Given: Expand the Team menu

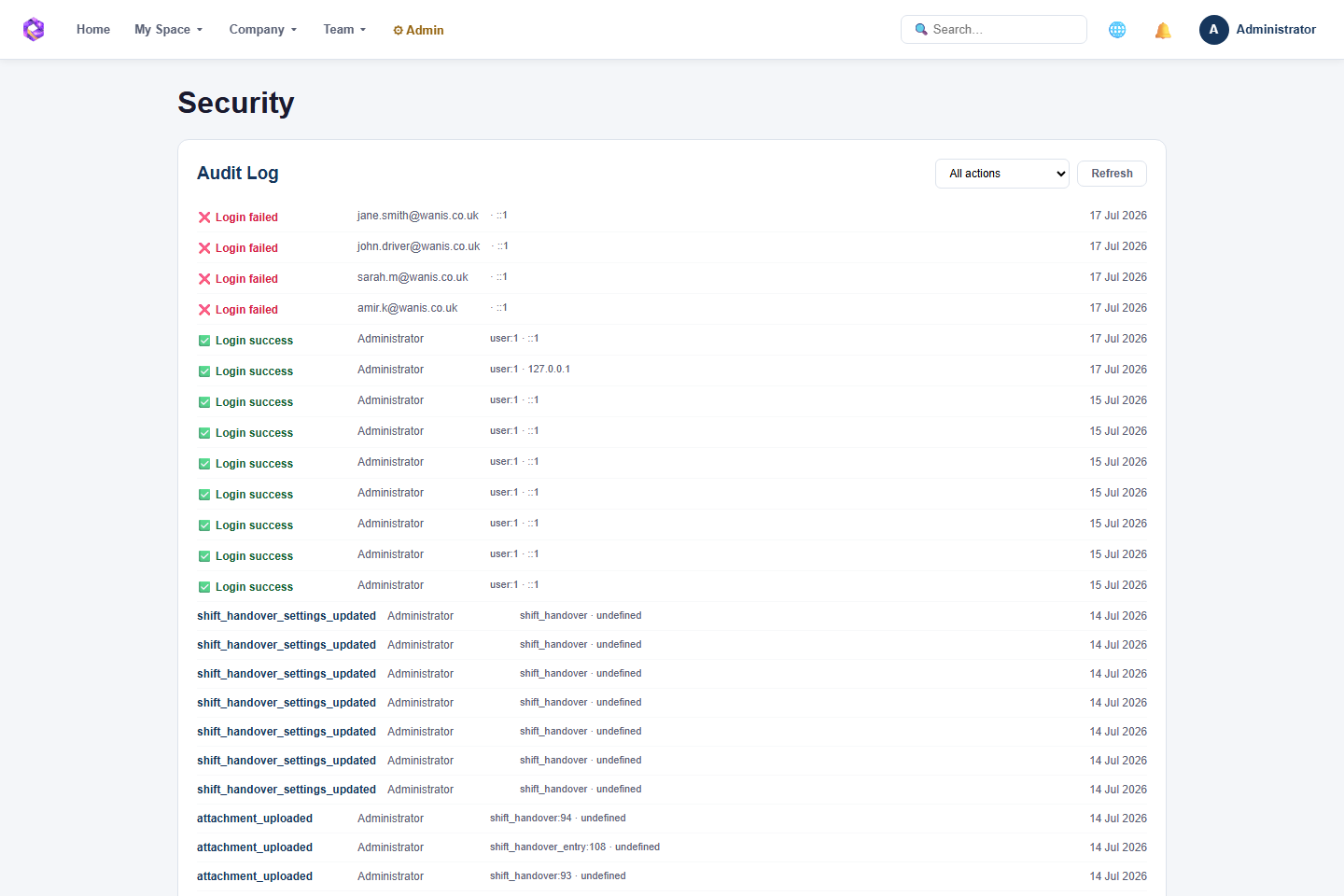Looking at the screenshot, I should [x=344, y=30].
